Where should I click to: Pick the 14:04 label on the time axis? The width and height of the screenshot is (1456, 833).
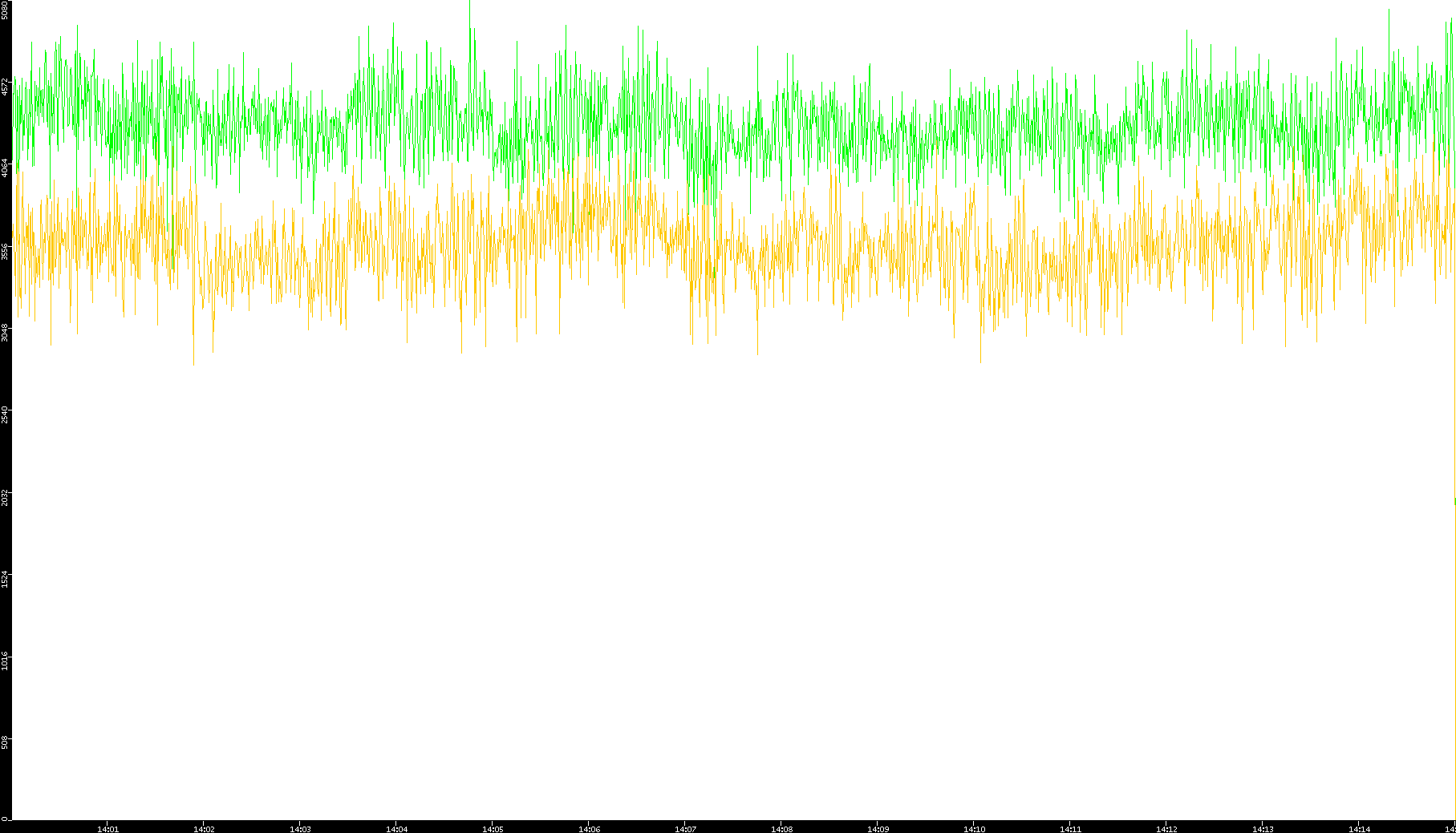pos(396,829)
